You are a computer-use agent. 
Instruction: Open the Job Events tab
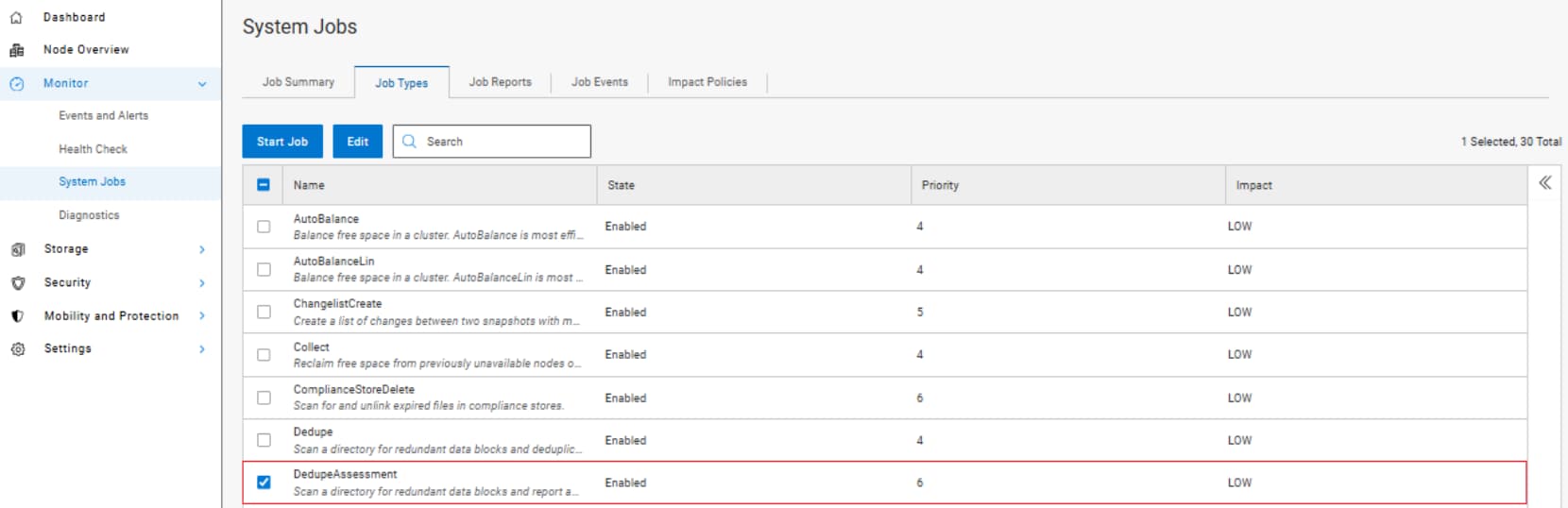(600, 82)
